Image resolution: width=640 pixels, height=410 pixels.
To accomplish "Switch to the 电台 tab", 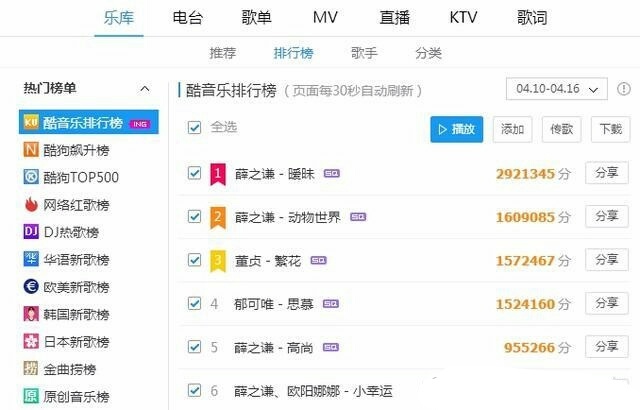I will coord(187,18).
